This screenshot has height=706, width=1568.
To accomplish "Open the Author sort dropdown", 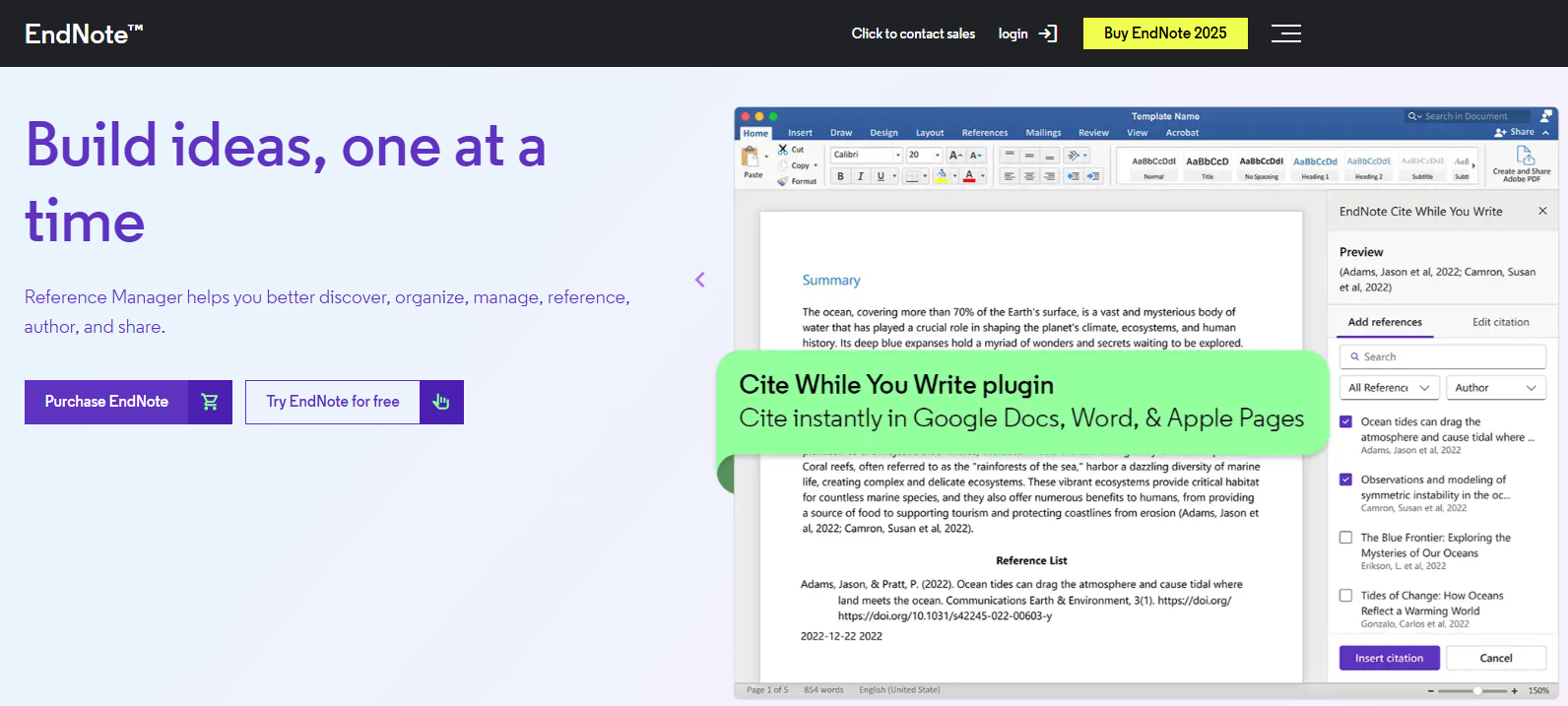I will coord(1494,388).
